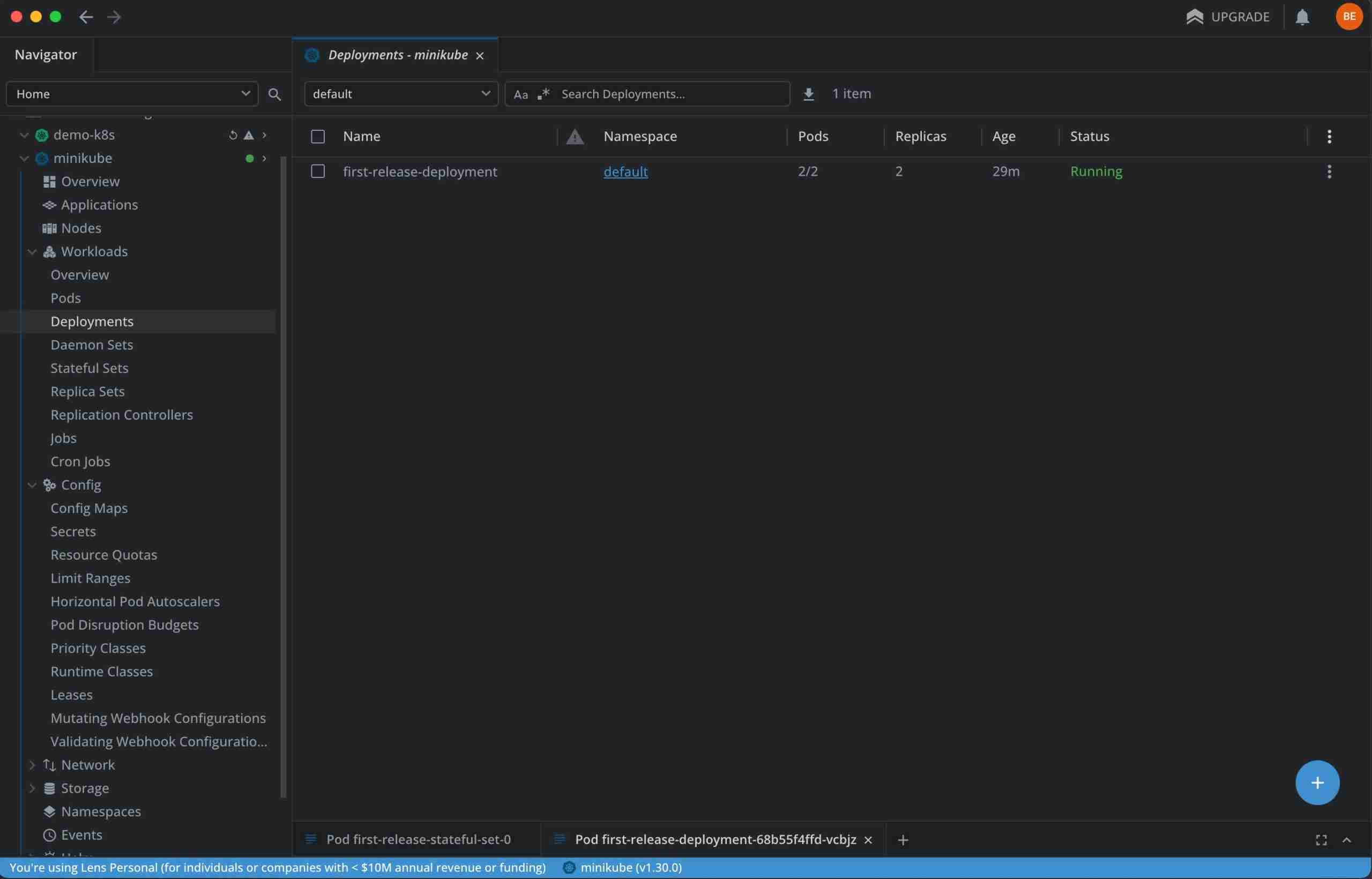The width and height of the screenshot is (1372, 879).
Task: Enable case-sensitive search with Aa toggle
Action: 520,94
